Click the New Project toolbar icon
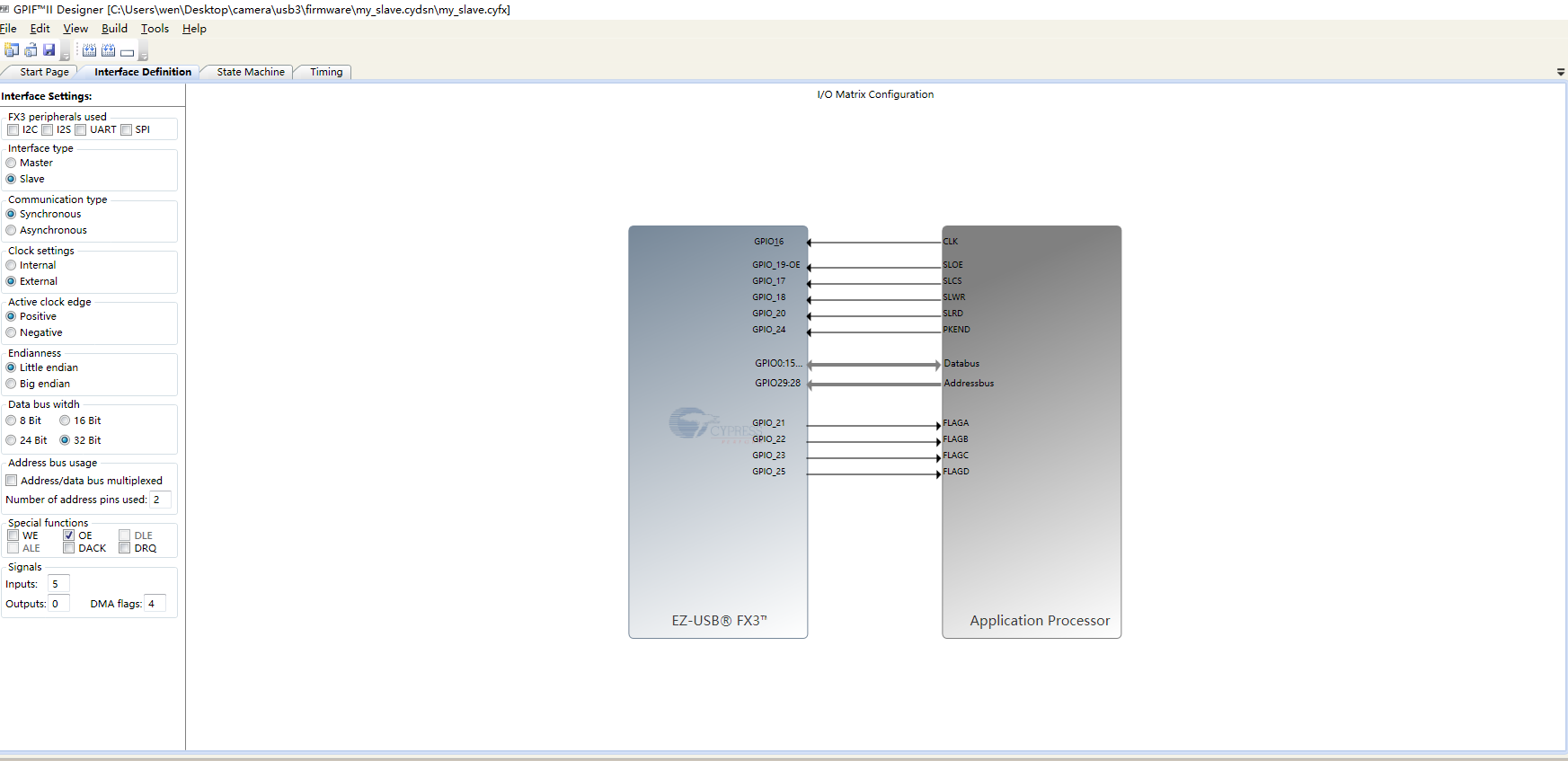 tap(12, 50)
